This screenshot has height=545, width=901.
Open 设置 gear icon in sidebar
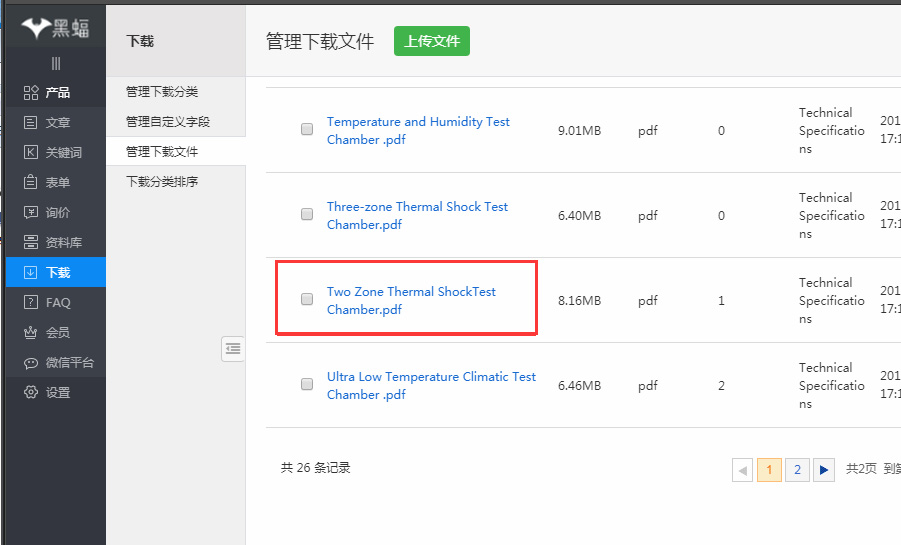[x=31, y=393]
